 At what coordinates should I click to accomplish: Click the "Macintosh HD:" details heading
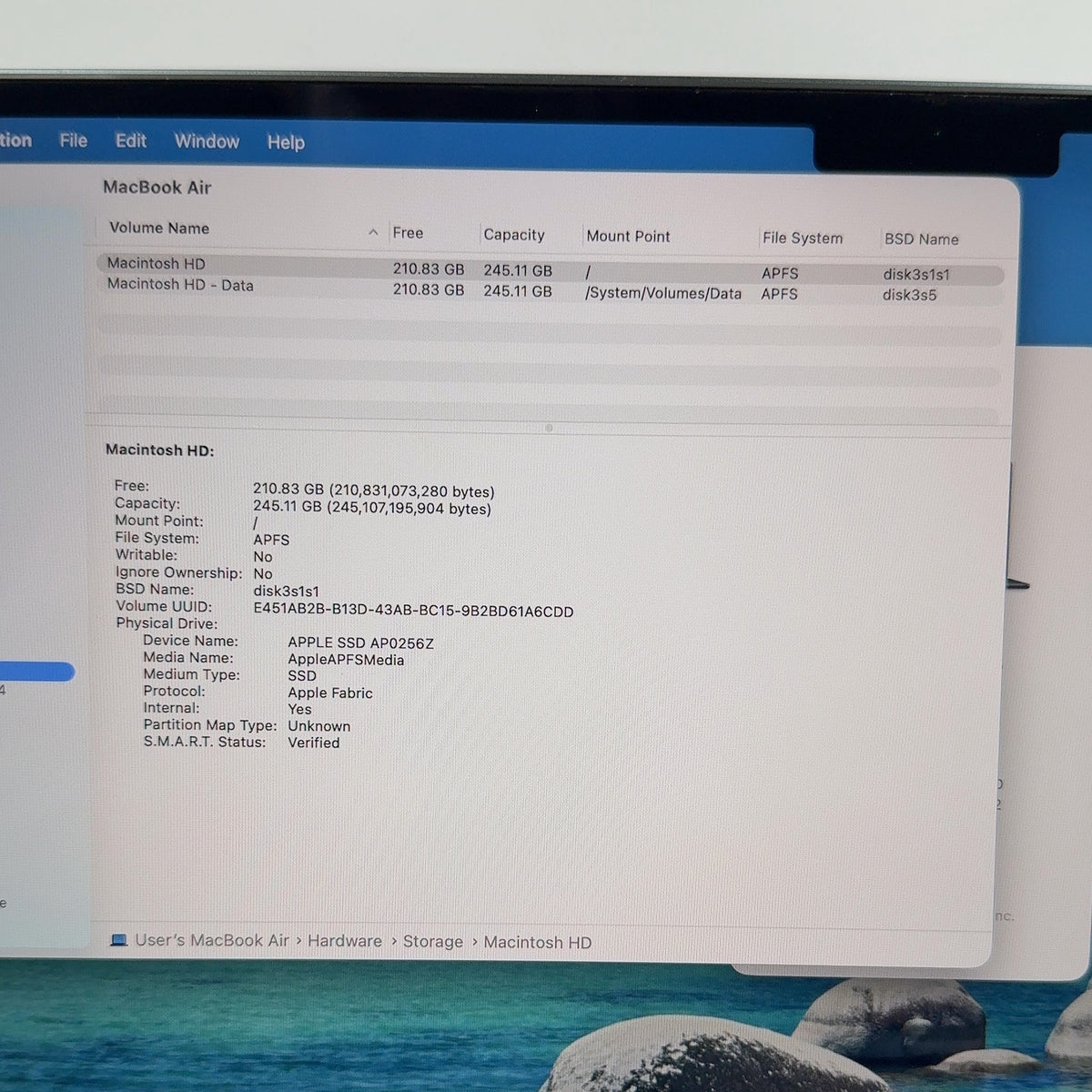coord(160,450)
